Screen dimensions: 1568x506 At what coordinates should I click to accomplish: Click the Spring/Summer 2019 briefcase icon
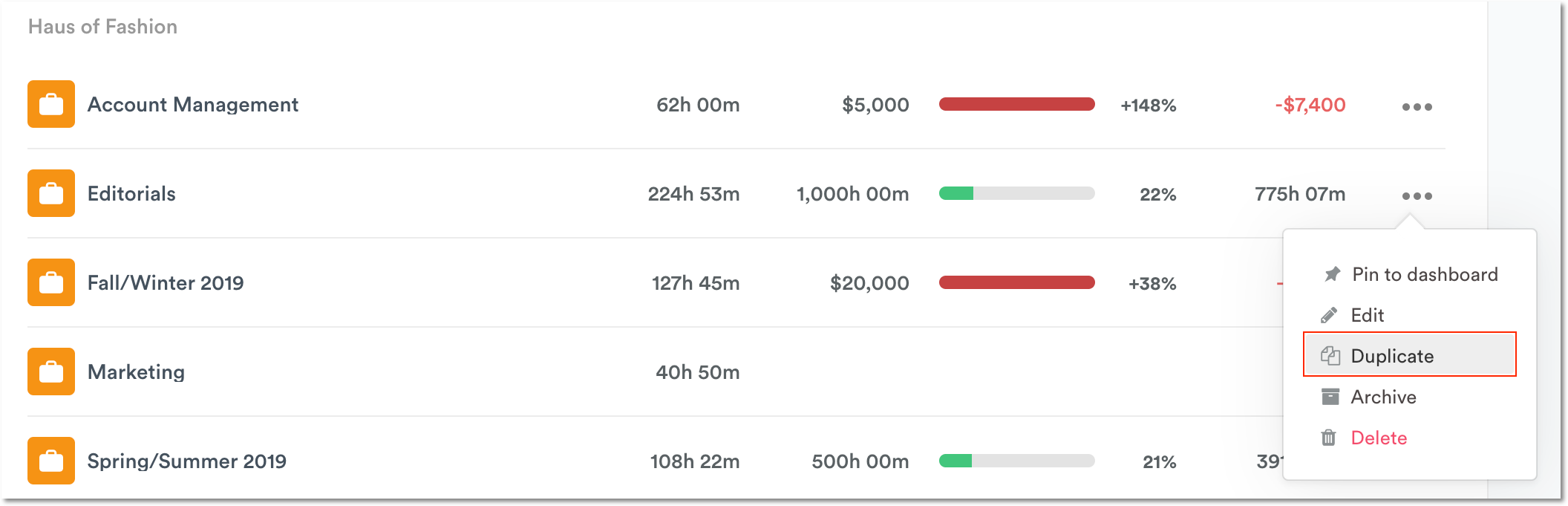click(x=51, y=461)
